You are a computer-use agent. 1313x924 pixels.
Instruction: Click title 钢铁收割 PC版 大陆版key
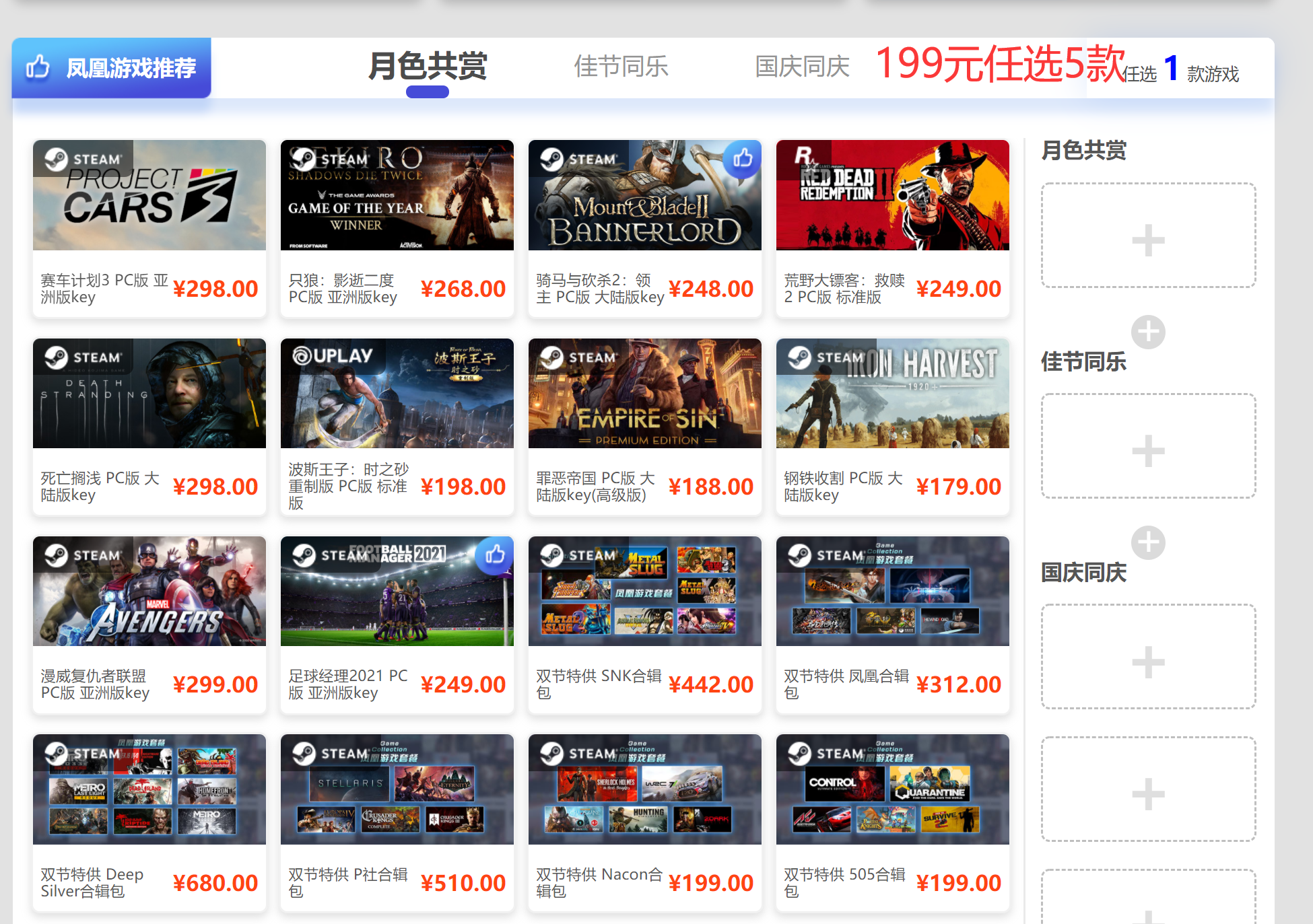coord(844,487)
